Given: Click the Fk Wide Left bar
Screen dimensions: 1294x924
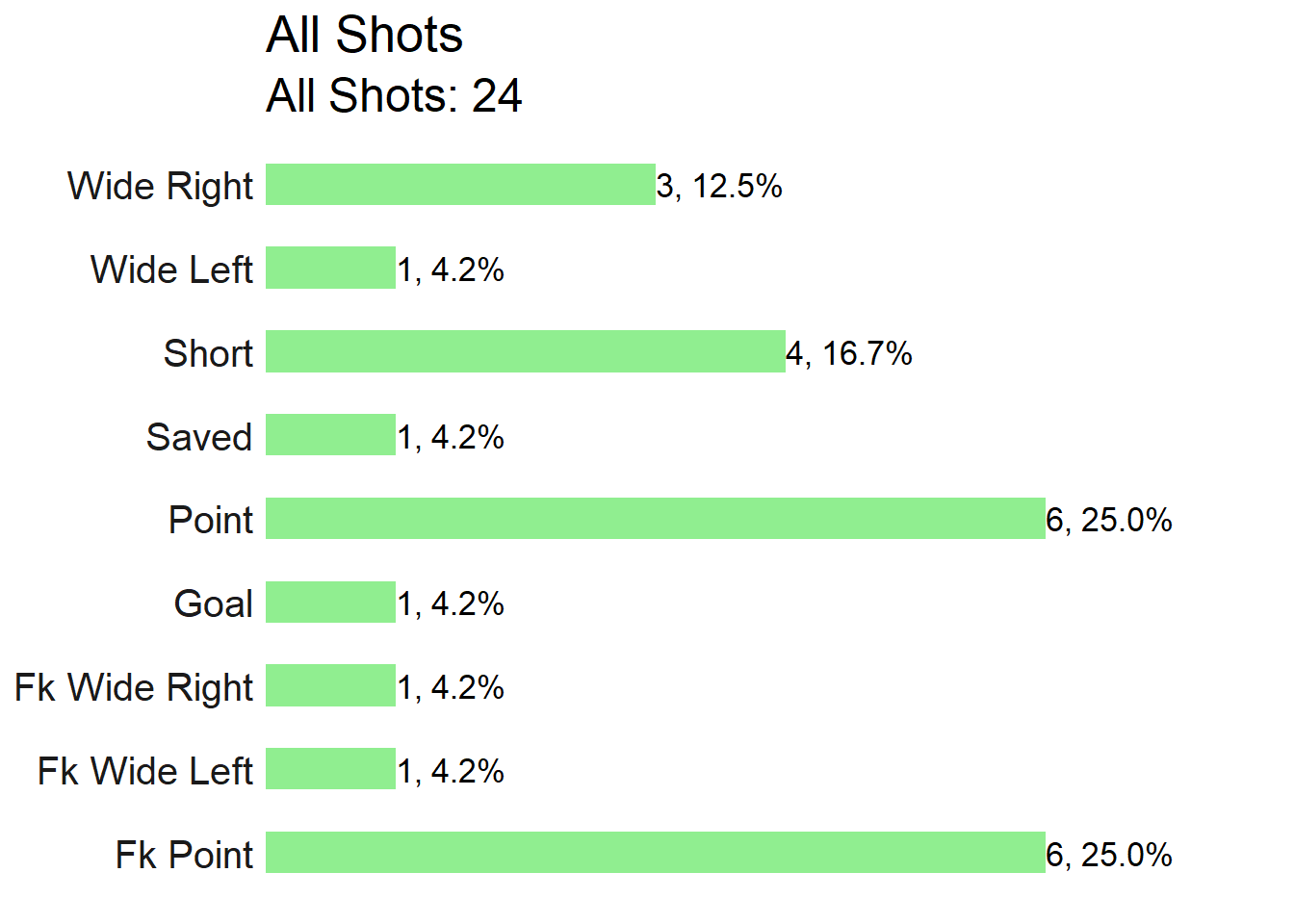Looking at the screenshot, I should (330, 769).
